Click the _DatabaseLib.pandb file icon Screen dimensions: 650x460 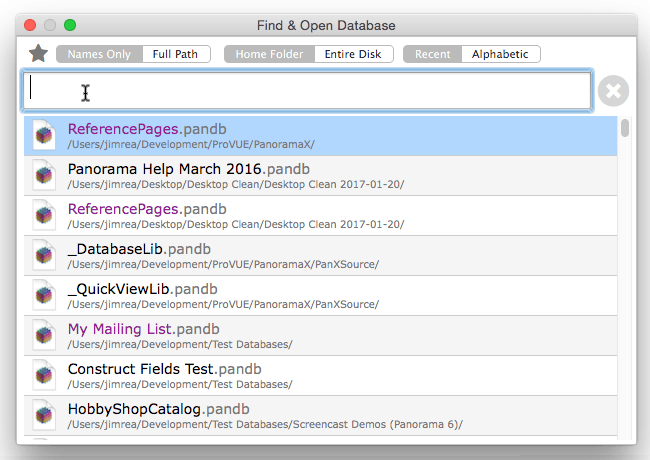coord(43,255)
